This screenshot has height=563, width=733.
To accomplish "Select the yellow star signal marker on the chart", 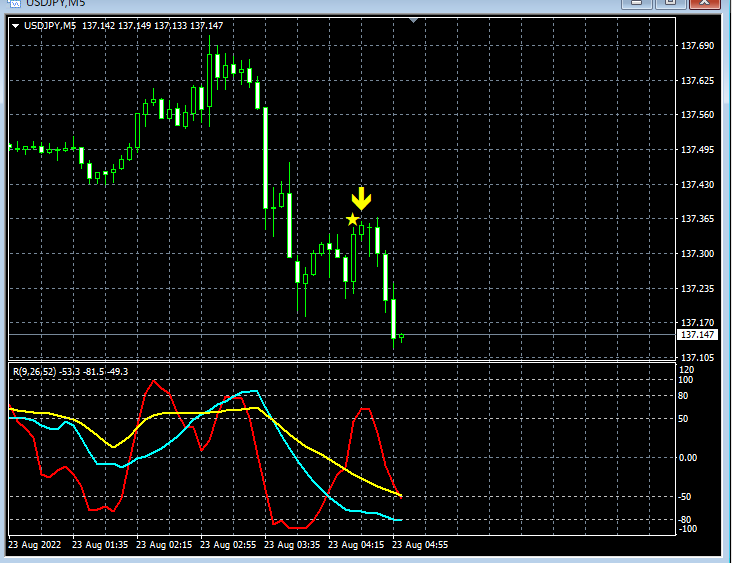I will pyautogui.click(x=352, y=219).
